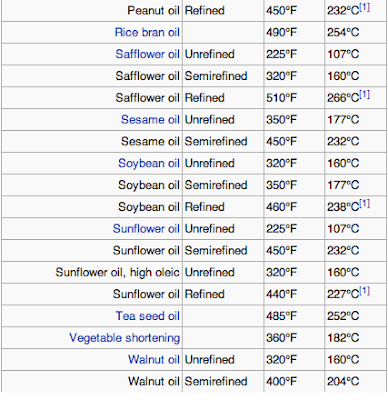Follow the blue Walnut oil link
The width and height of the screenshot is (388, 400).
tap(154, 359)
